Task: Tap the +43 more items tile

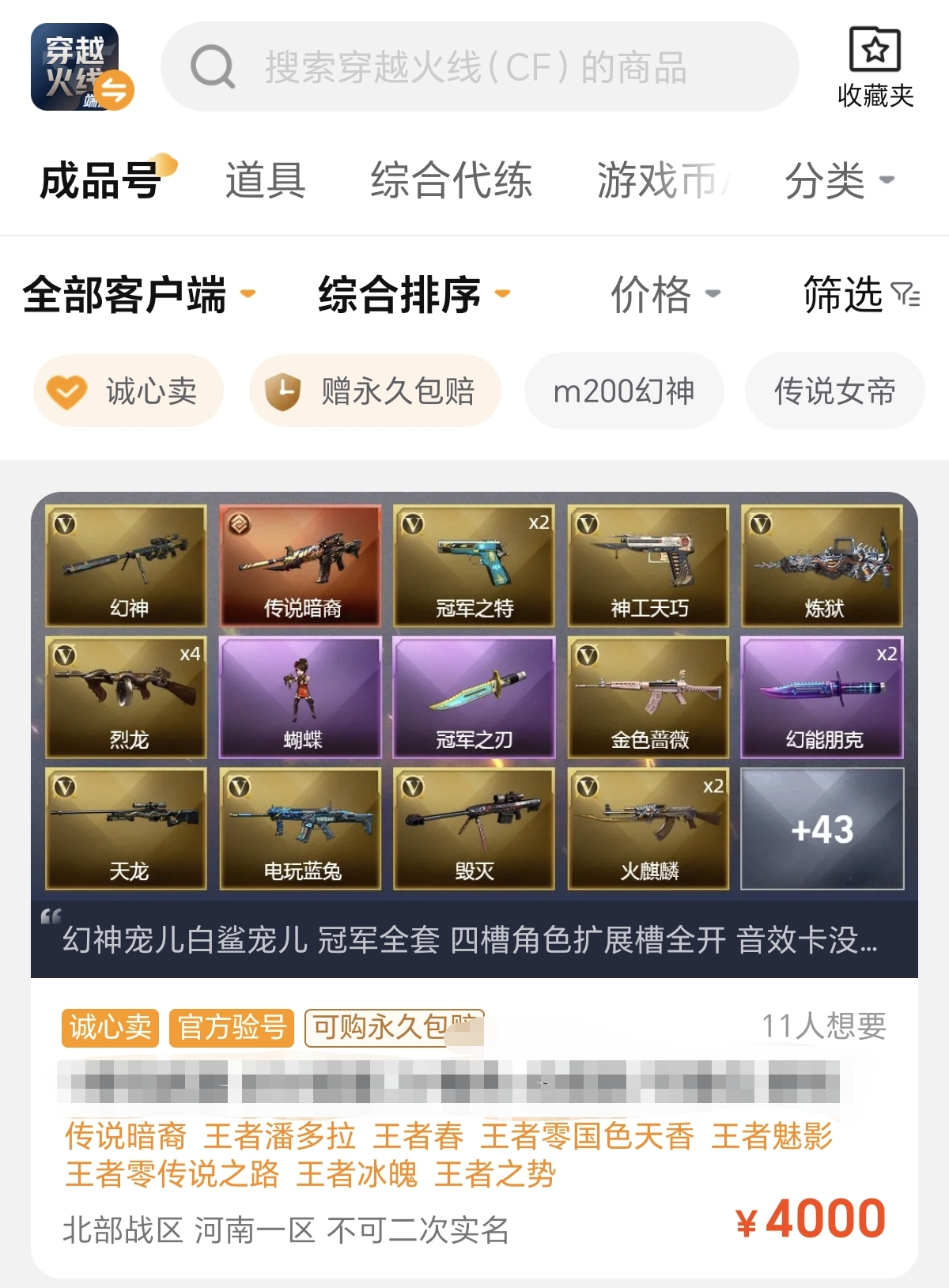Action: (x=822, y=829)
